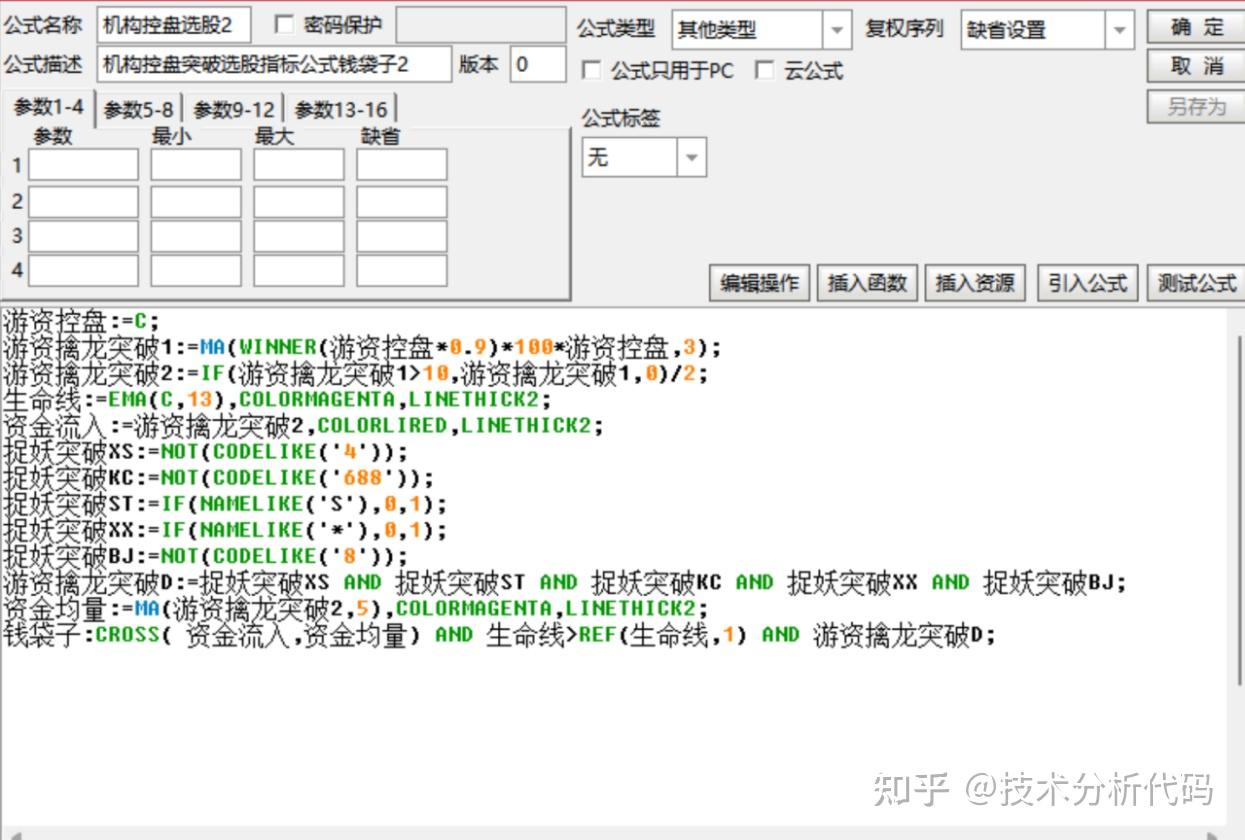This screenshot has width=1245, height=840.
Task: Click the row 2 参数 name field
Action: 83,201
